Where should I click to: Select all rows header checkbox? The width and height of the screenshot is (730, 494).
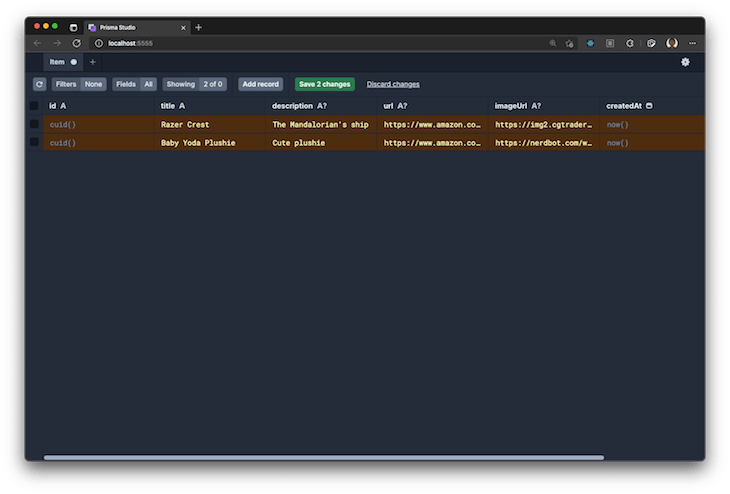point(34,106)
